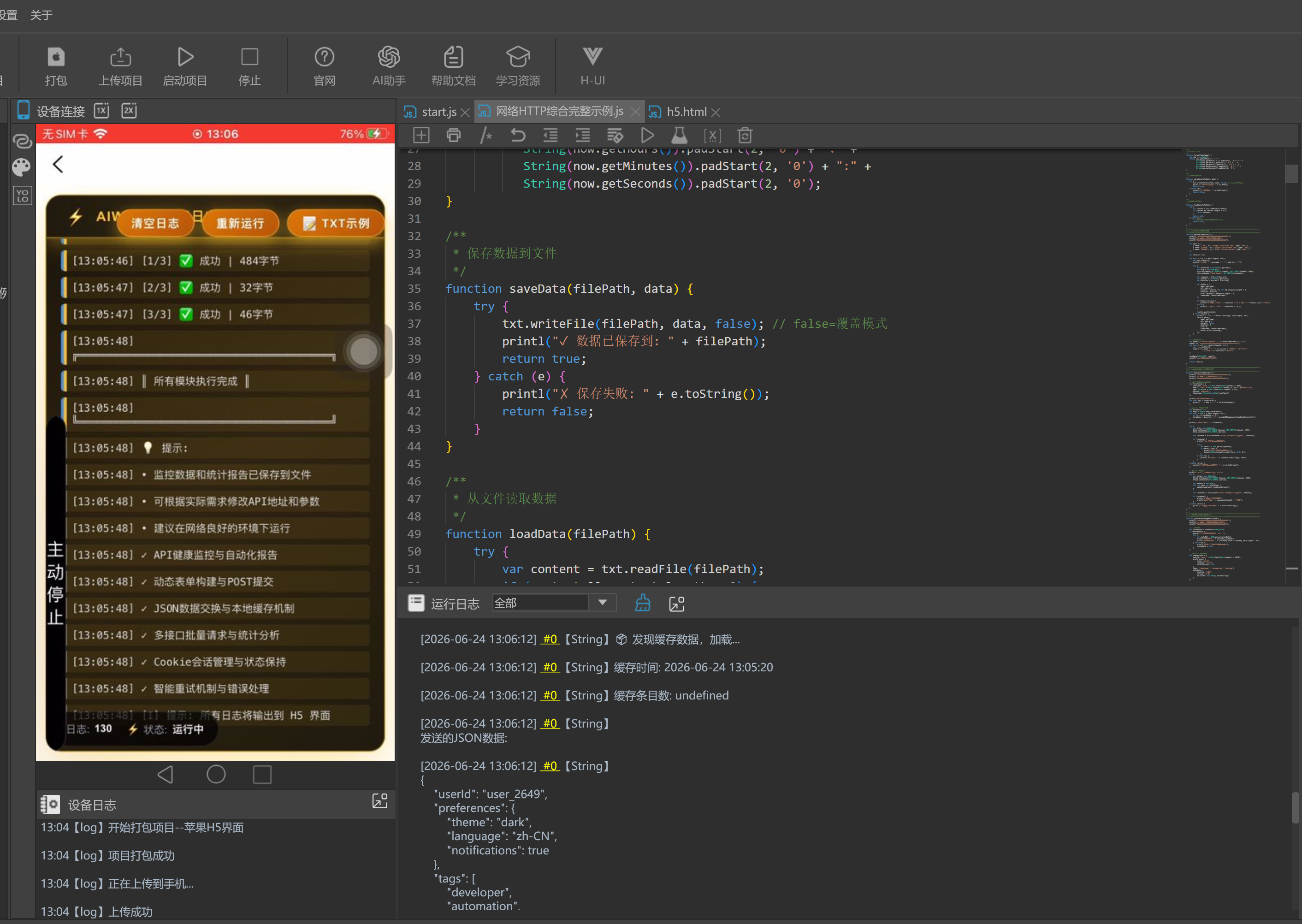
Task: Undo with the curved arrow icon
Action: 518,136
